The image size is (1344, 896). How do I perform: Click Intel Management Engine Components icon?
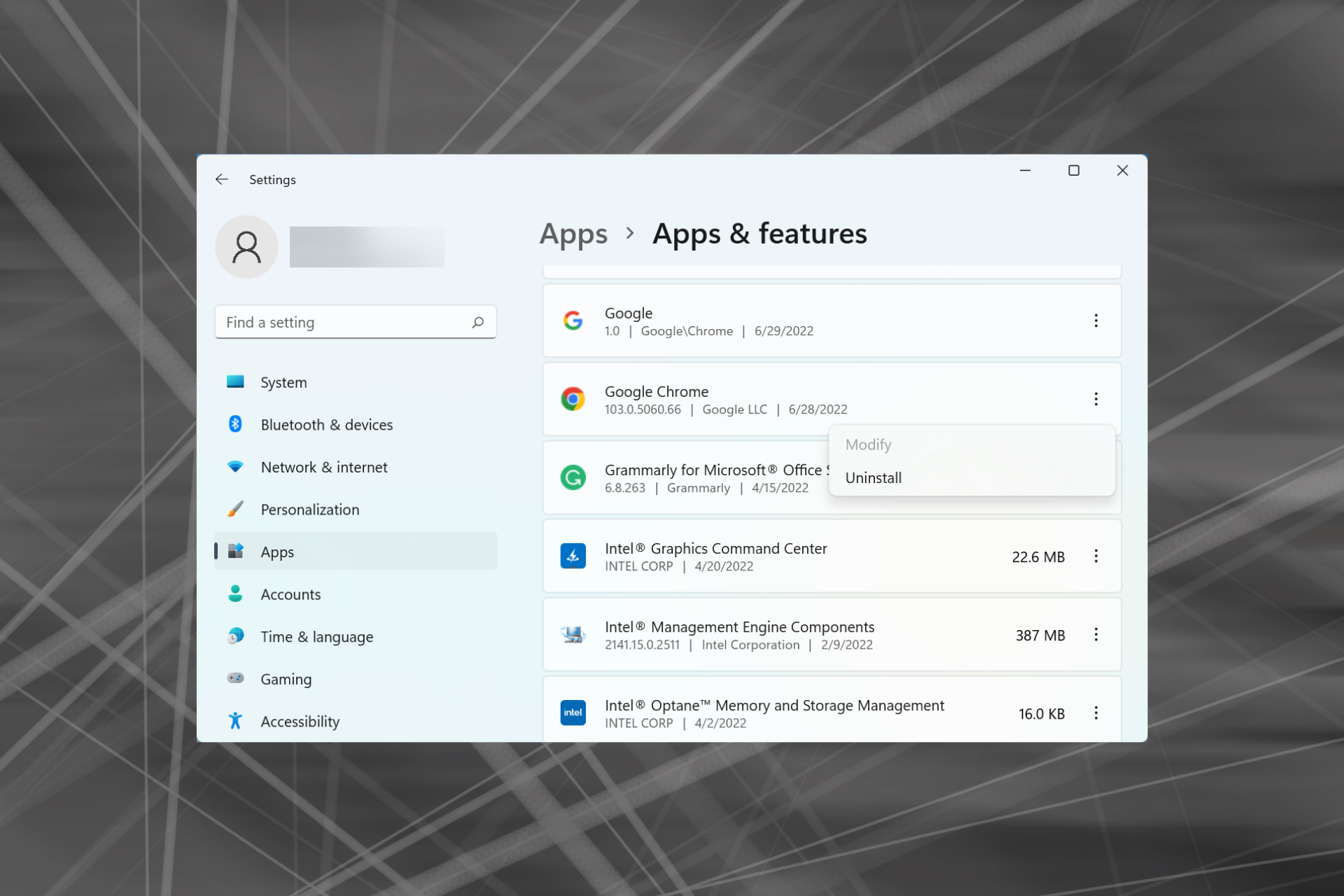(x=573, y=634)
